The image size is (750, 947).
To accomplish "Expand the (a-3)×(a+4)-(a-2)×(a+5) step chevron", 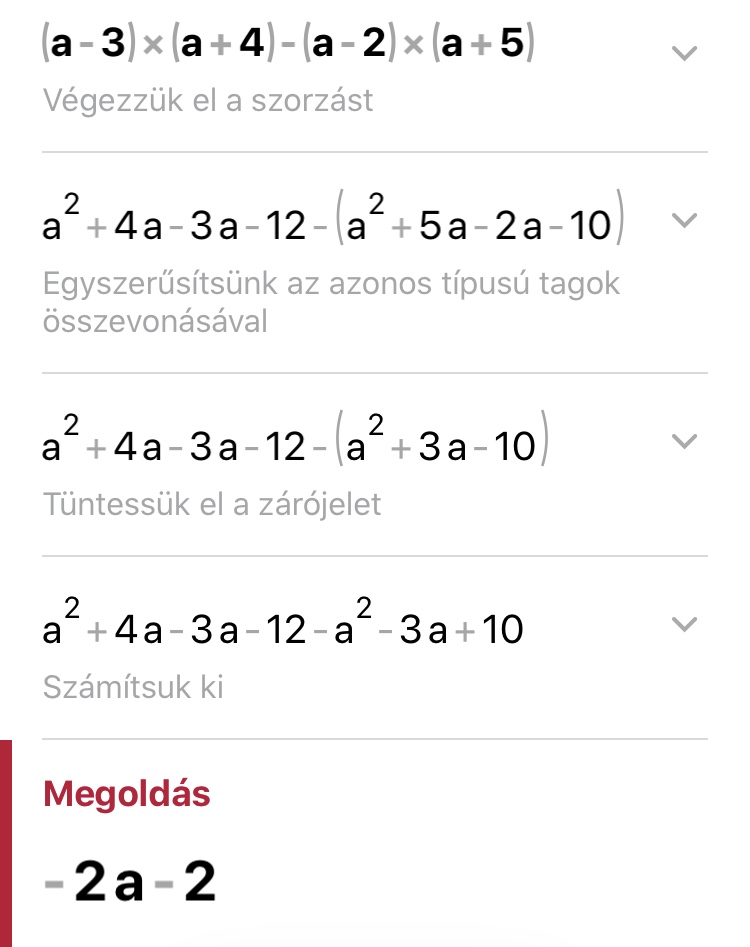I will coord(684,53).
